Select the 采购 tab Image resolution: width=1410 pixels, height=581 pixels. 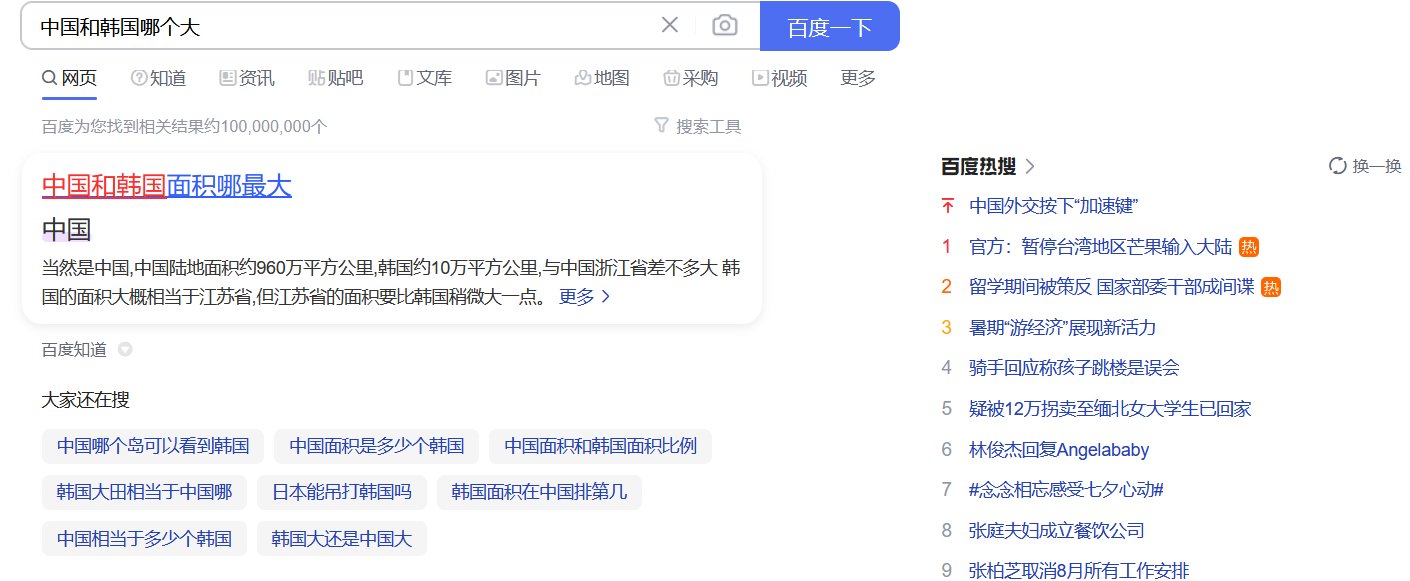[690, 78]
